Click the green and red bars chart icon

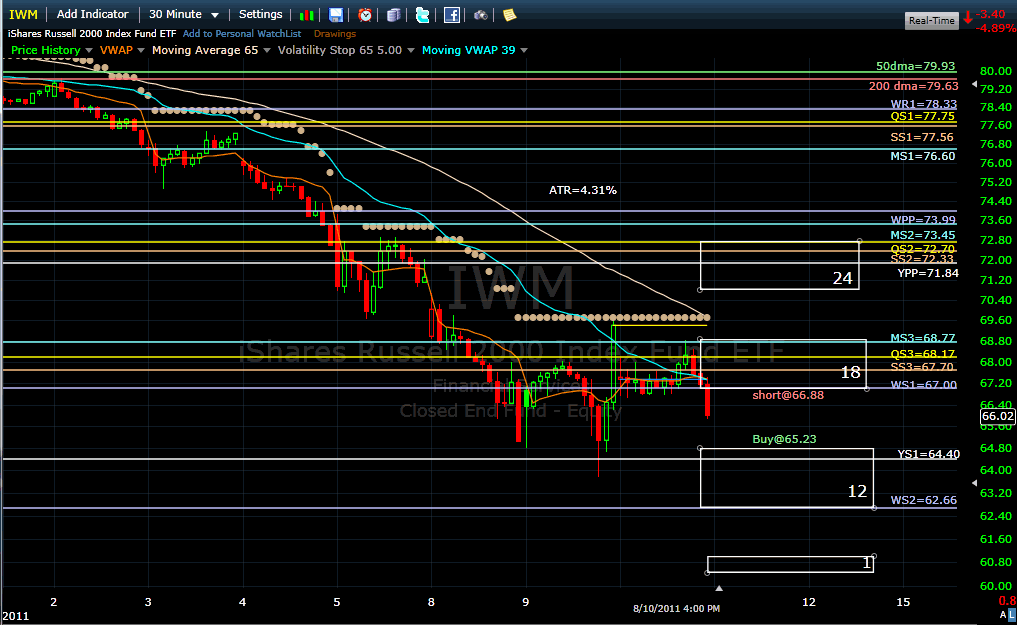pyautogui.click(x=307, y=15)
